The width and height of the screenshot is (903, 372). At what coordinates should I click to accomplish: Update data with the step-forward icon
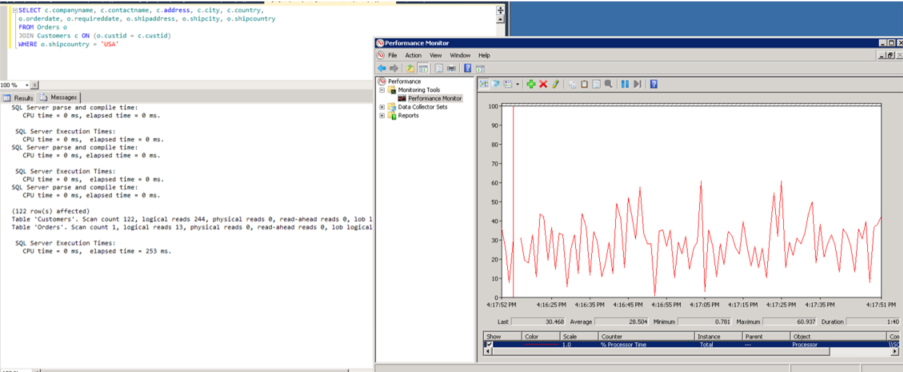(637, 84)
